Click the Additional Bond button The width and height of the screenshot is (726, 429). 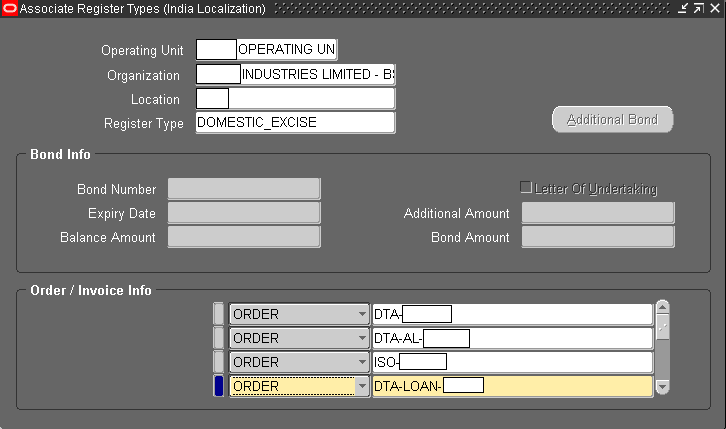[612, 120]
